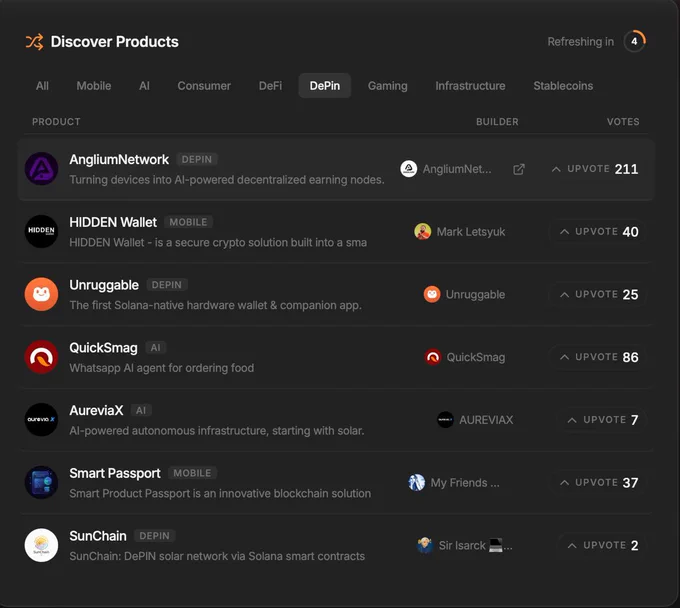Click 'The first Solana-native hardware wallet' description
This screenshot has height=608, width=680.
(x=216, y=305)
